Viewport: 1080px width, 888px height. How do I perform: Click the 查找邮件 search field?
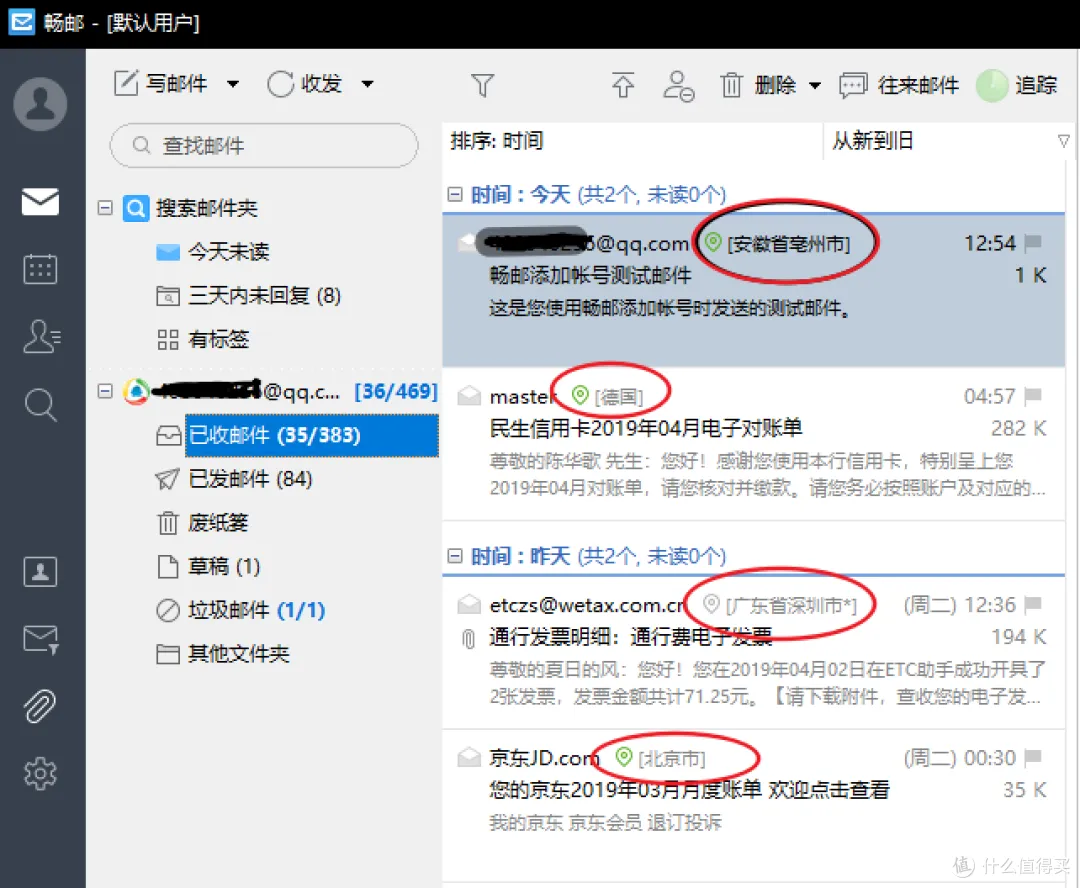point(264,145)
